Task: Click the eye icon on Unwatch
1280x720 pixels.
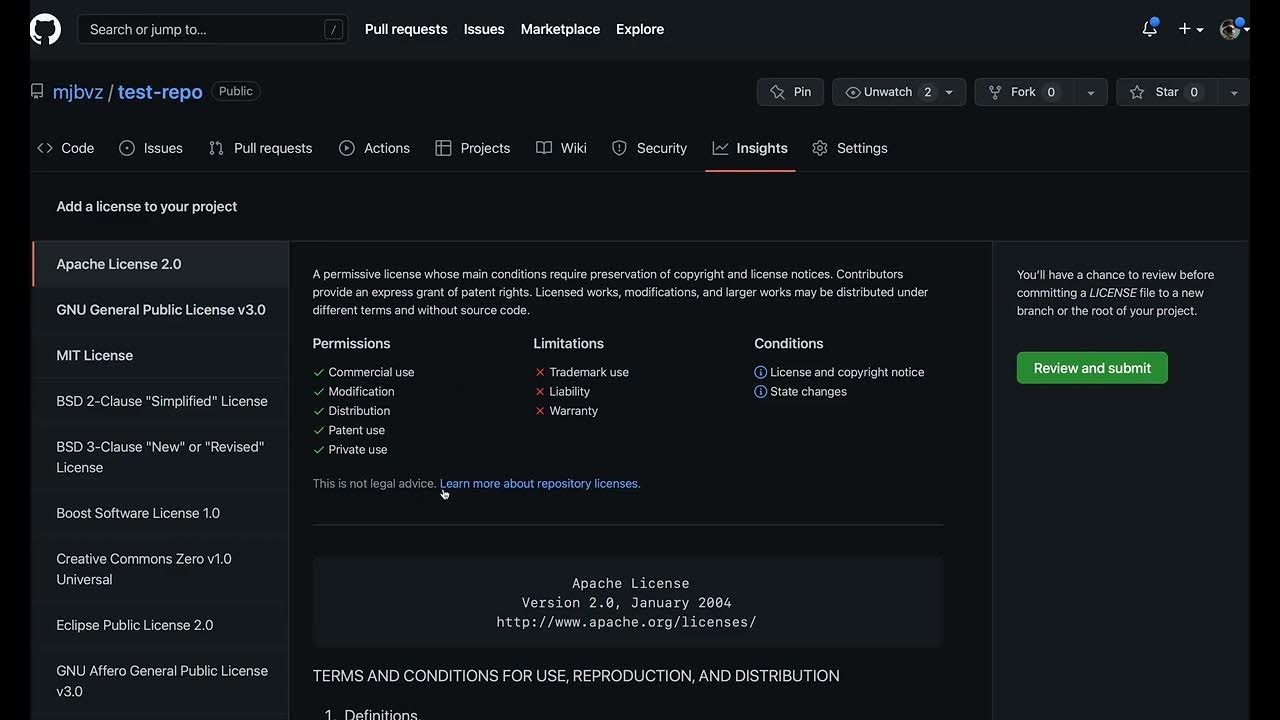Action: [853, 92]
